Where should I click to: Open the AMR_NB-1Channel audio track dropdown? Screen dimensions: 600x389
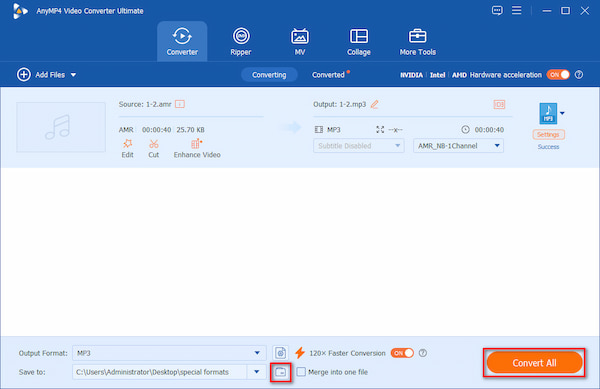458,146
